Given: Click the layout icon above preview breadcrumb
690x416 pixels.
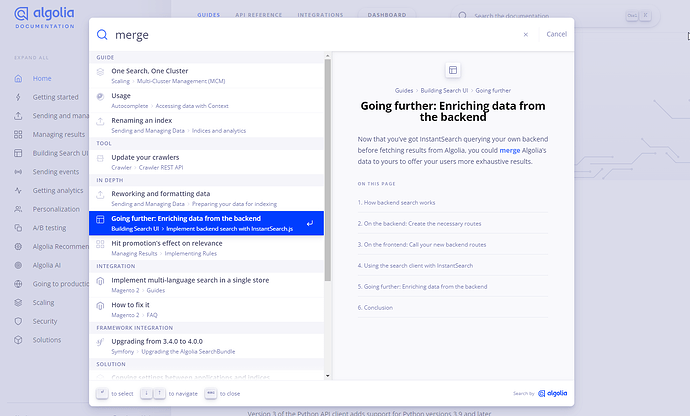Looking at the screenshot, I should coord(453,70).
